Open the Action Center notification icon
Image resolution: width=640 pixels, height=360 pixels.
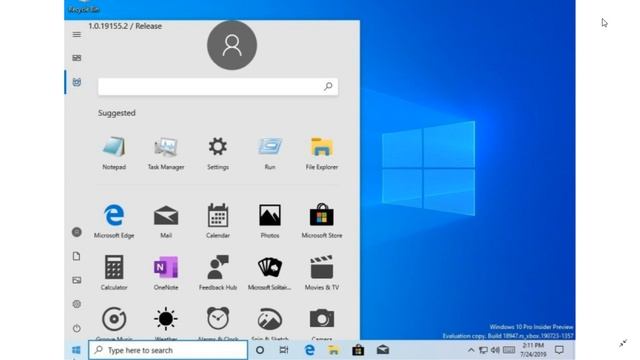pyautogui.click(x=560, y=350)
